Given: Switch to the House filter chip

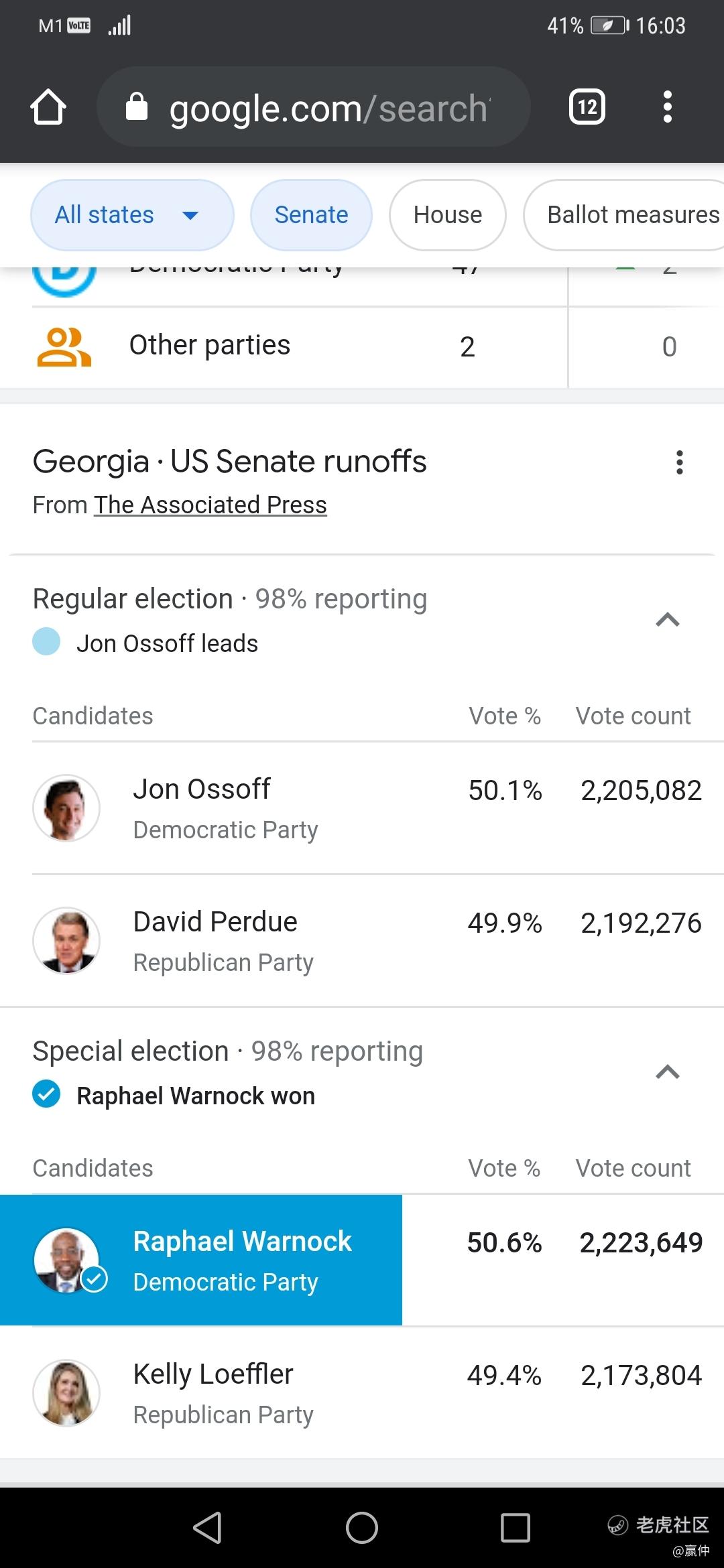Looking at the screenshot, I should [x=447, y=215].
